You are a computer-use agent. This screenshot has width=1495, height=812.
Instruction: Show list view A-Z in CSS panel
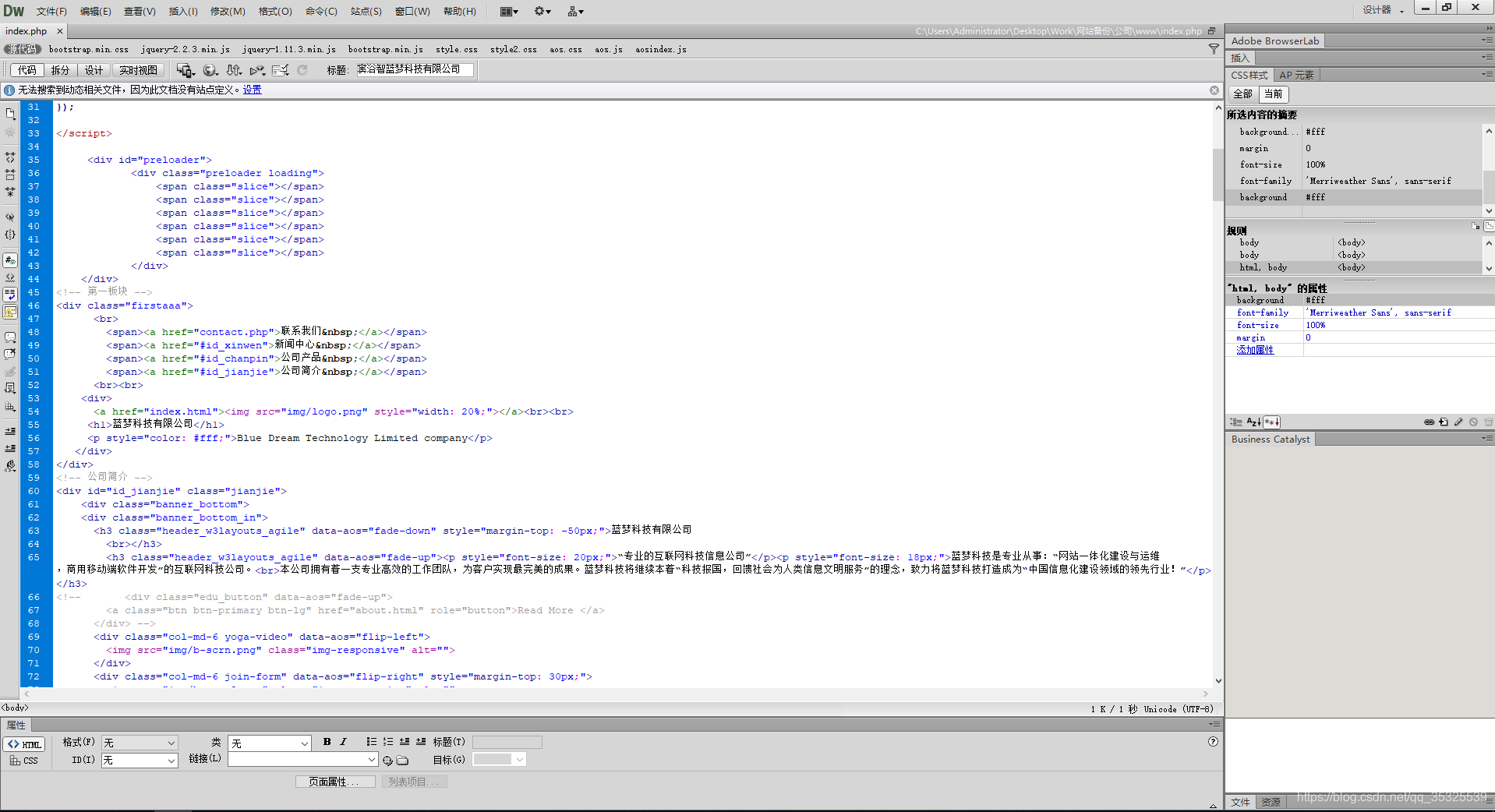(1253, 422)
